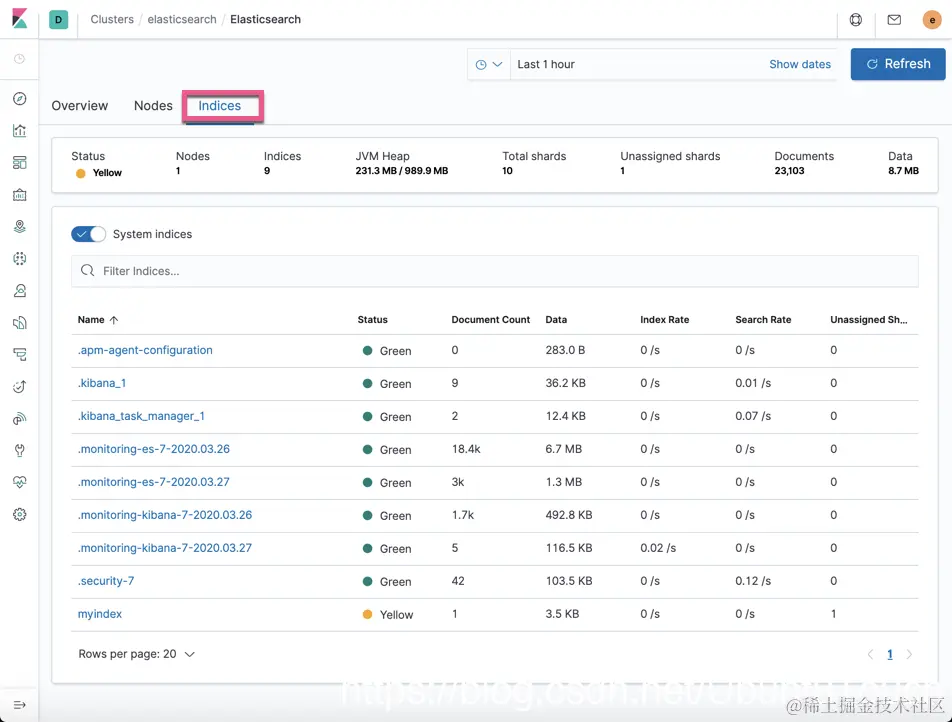The width and height of the screenshot is (952, 722).
Task: Open the newsfeed mail icon
Action: (x=894, y=20)
